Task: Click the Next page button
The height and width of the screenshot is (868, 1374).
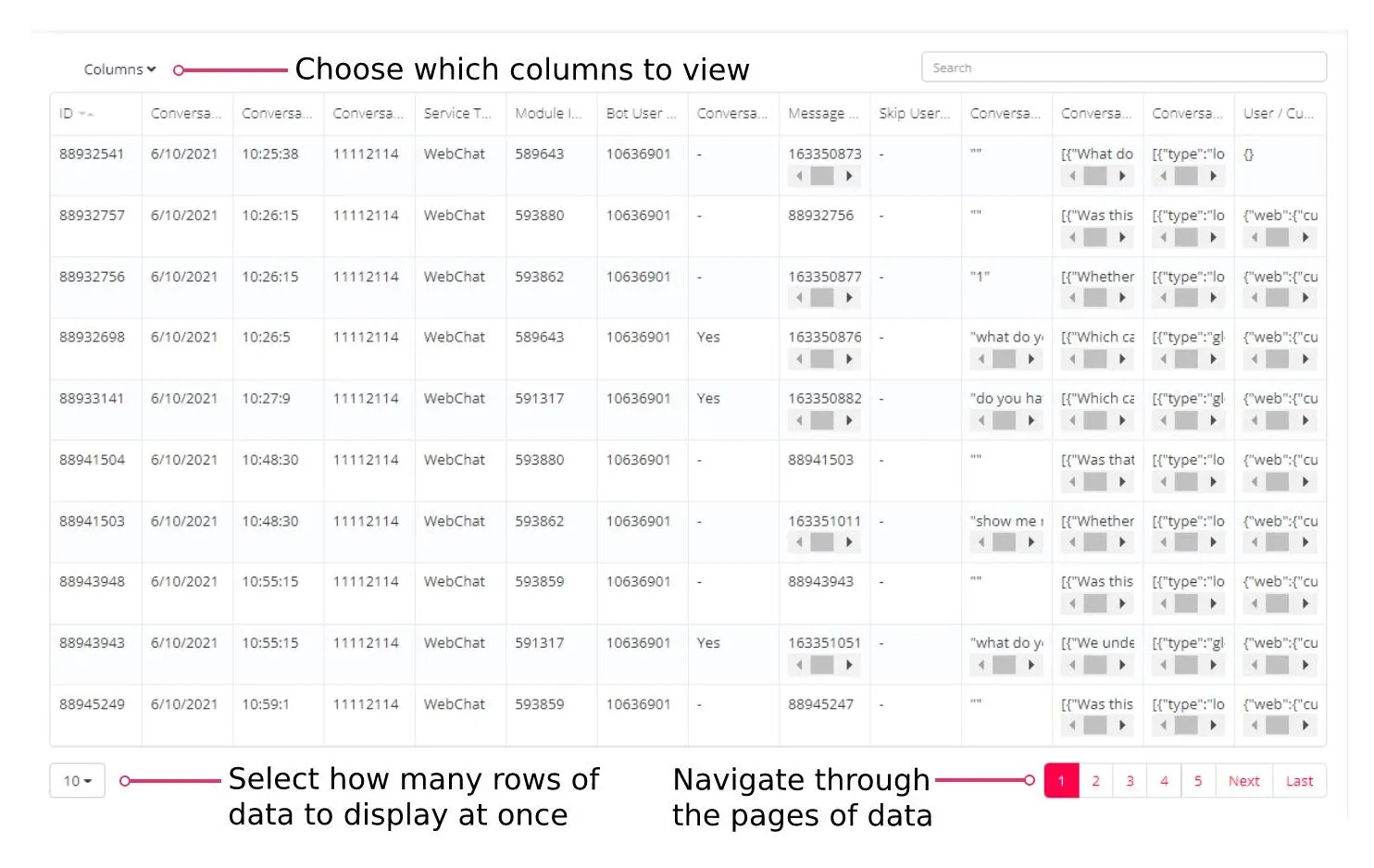Action: [x=1243, y=781]
